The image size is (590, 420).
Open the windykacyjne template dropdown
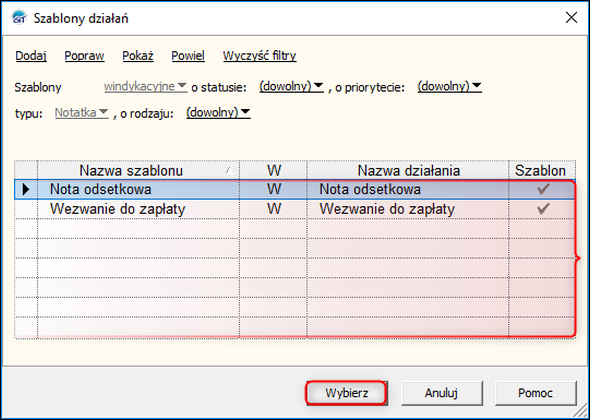click(x=145, y=87)
